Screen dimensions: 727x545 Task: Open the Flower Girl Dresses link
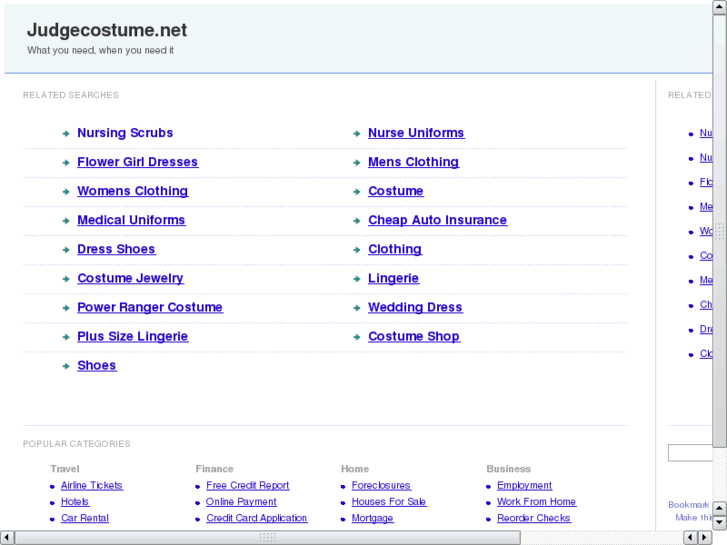point(138,162)
